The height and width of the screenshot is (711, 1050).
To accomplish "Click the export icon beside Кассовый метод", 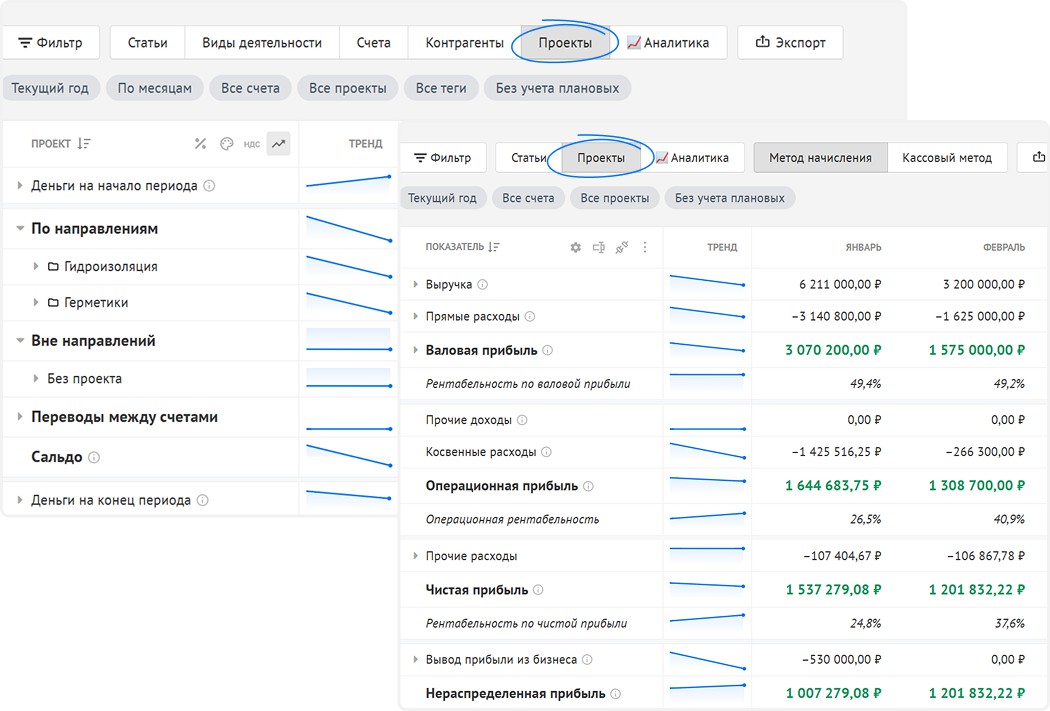I will pos(1039,157).
